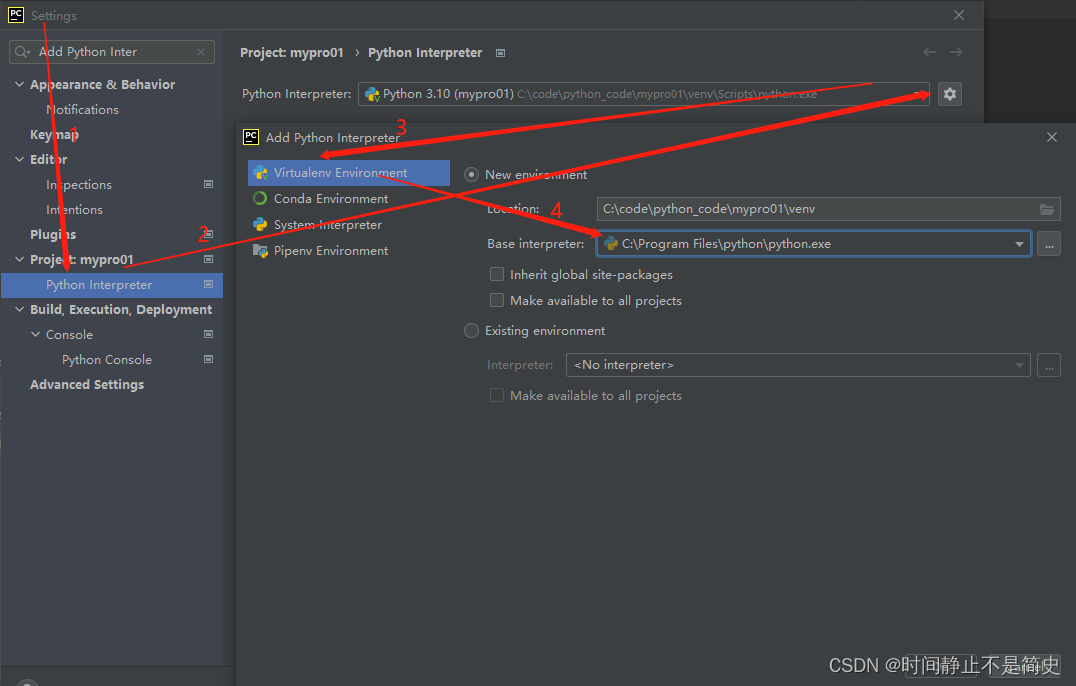Close the Add Python Interpreter dialog
Image resolution: width=1076 pixels, height=686 pixels.
[x=1052, y=137]
